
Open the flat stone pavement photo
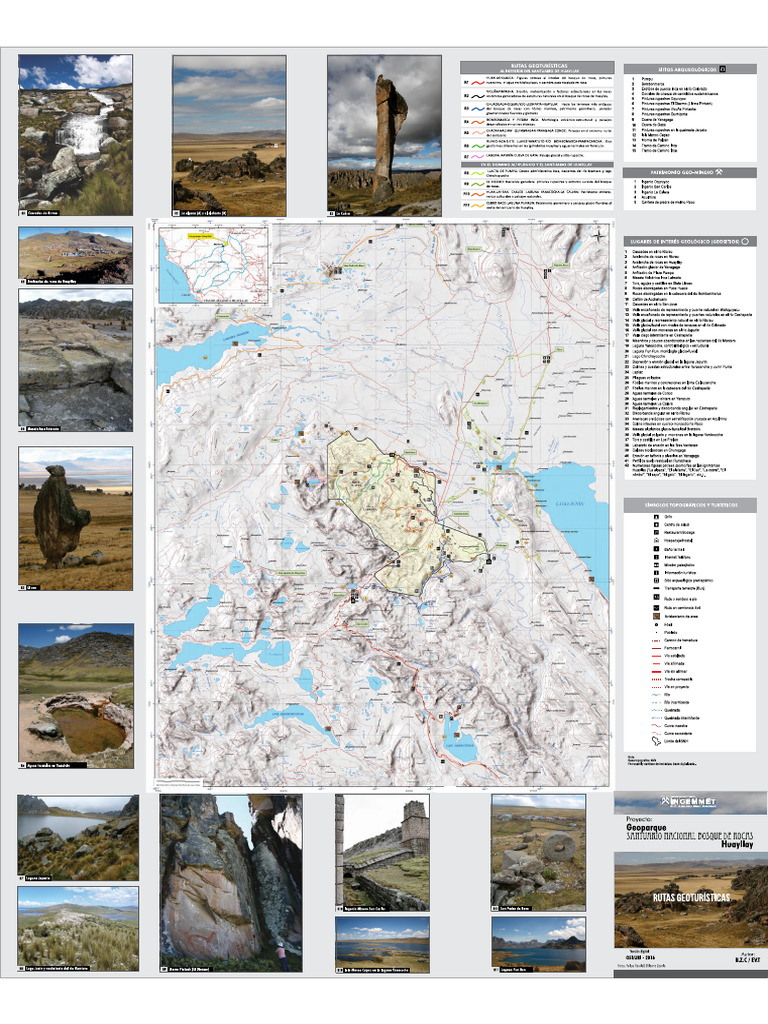point(76,360)
